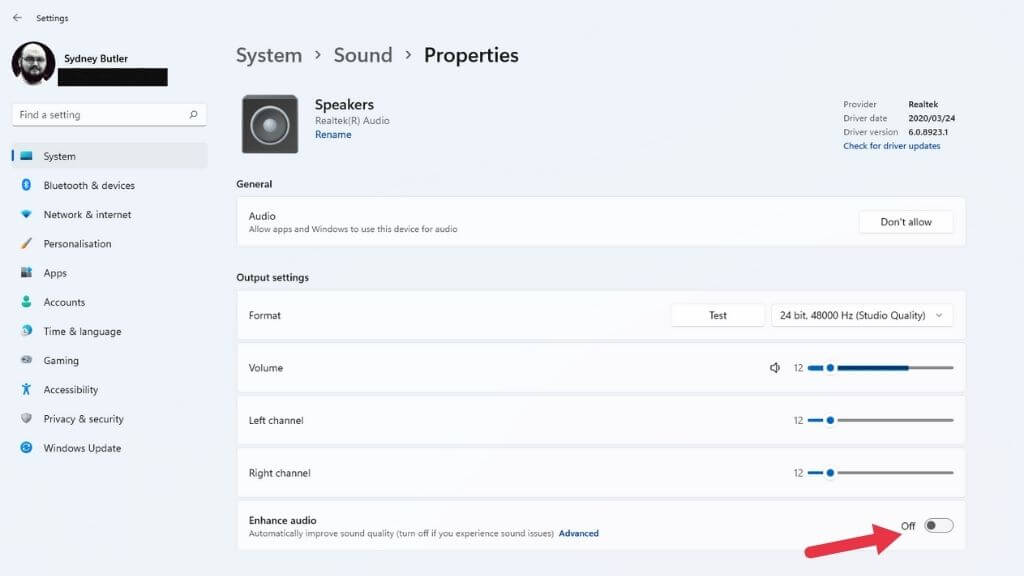The height and width of the screenshot is (576, 1024).
Task: Go to the System breadcrumb
Action: [x=268, y=56]
